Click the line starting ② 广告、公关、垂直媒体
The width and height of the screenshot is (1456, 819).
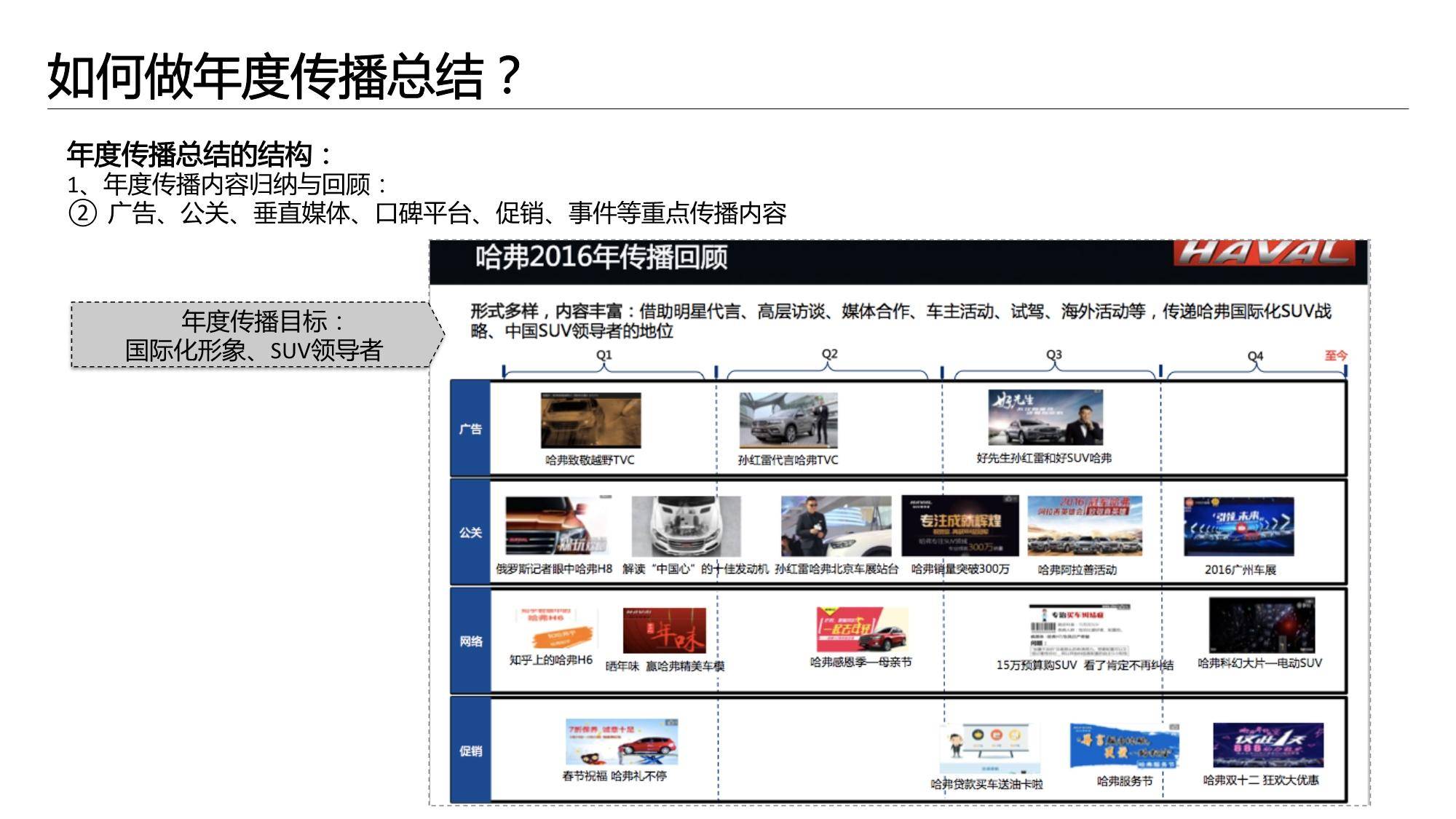coord(427,213)
